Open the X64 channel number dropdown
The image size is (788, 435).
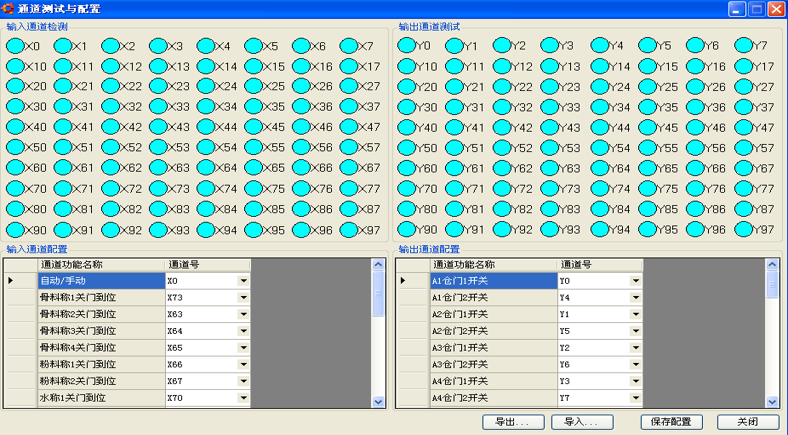[x=243, y=331]
